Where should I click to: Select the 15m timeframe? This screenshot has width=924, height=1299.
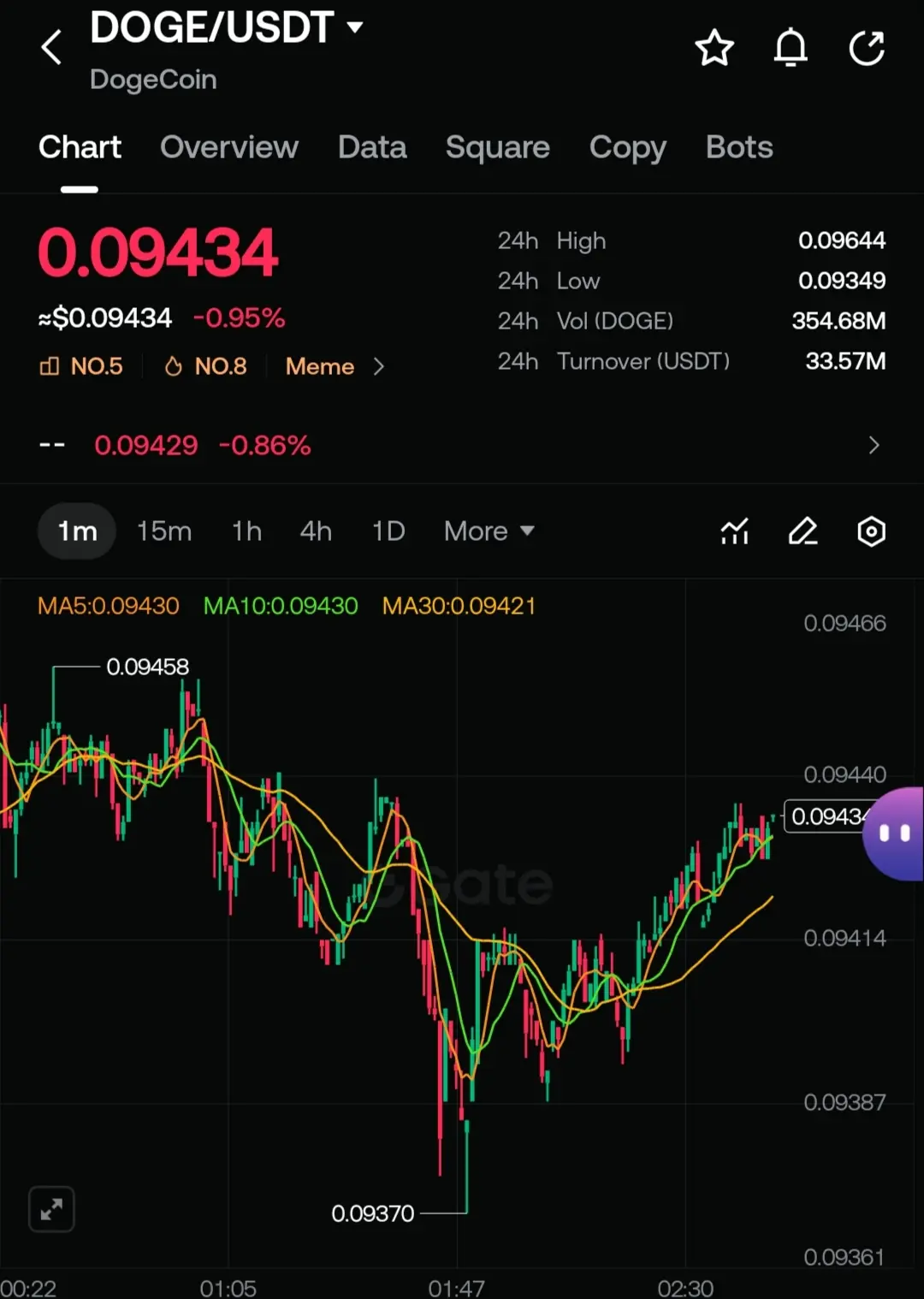[164, 531]
